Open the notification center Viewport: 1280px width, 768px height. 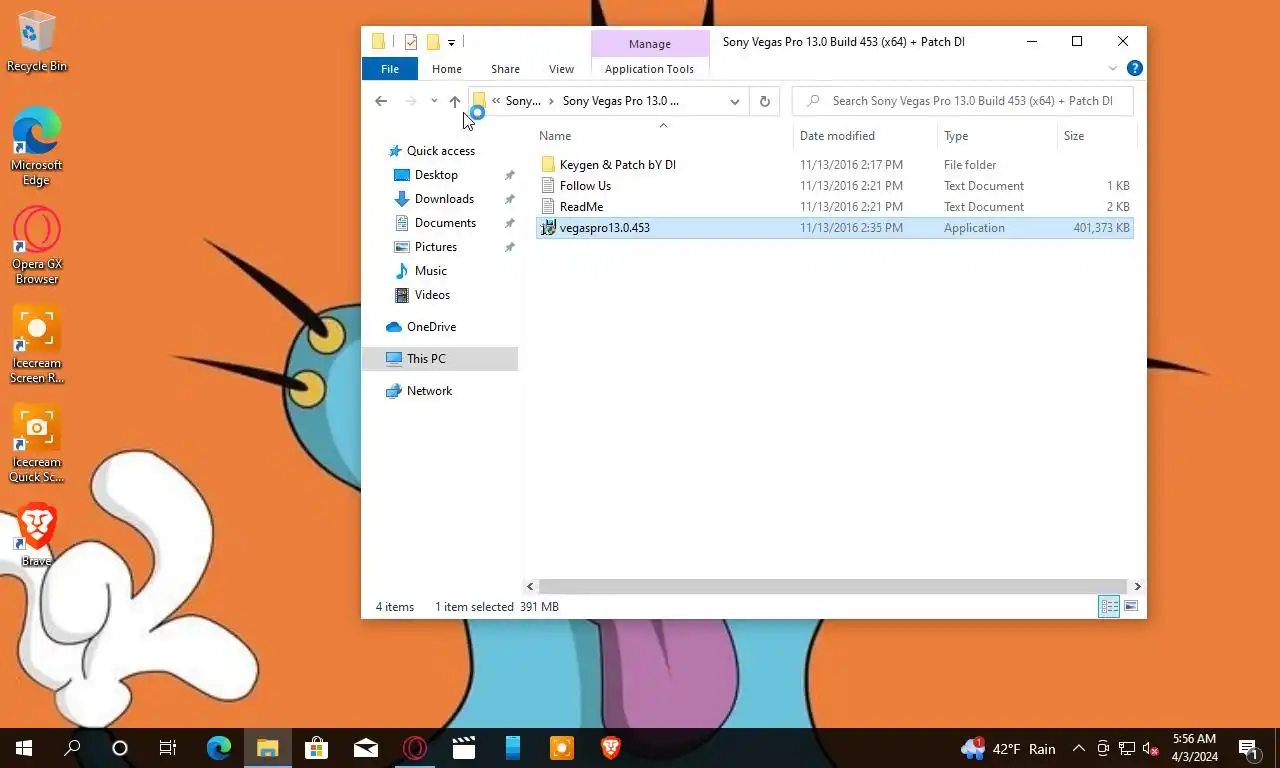(x=1248, y=748)
